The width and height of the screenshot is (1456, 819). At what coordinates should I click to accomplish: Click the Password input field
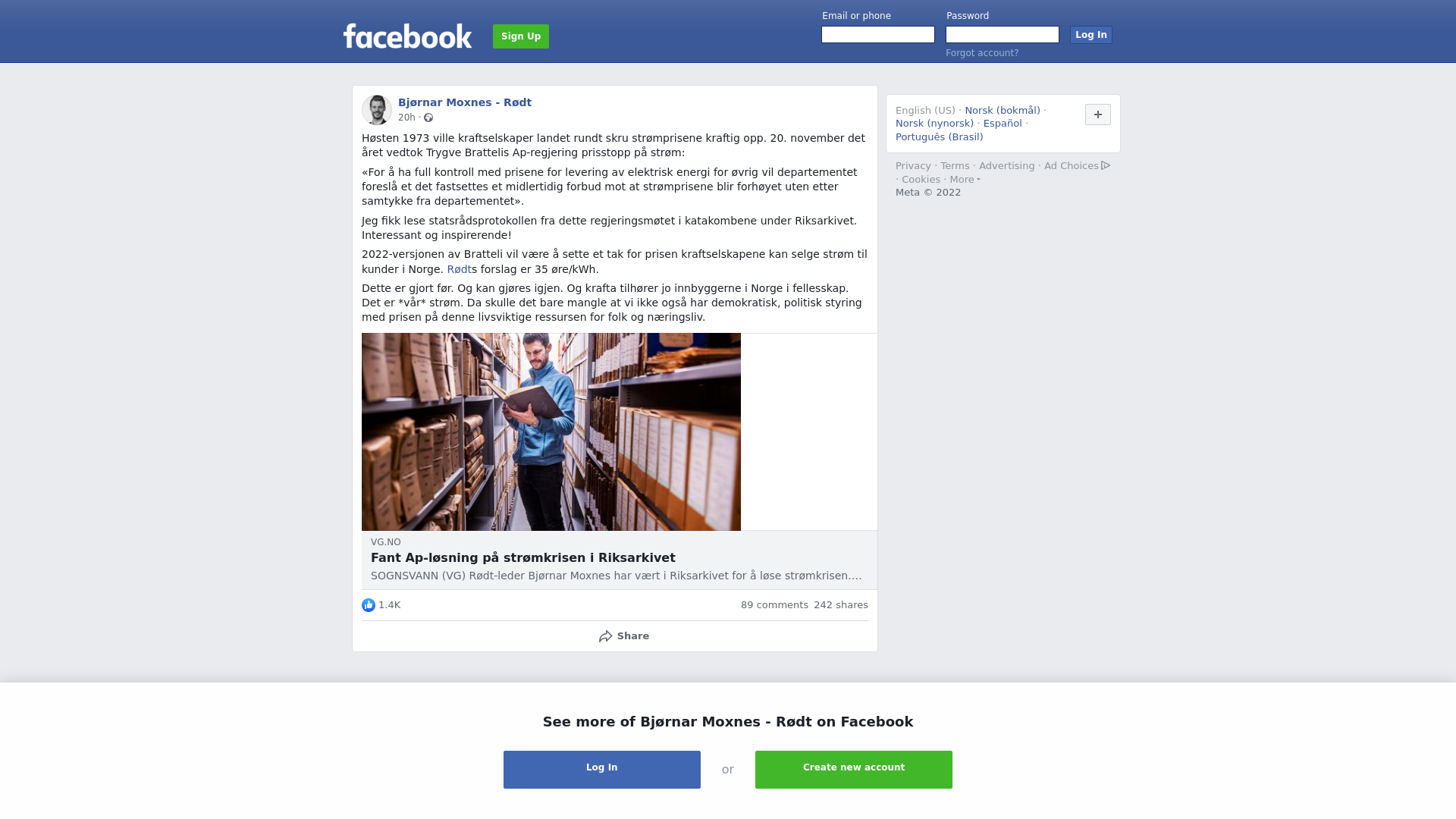(1003, 35)
